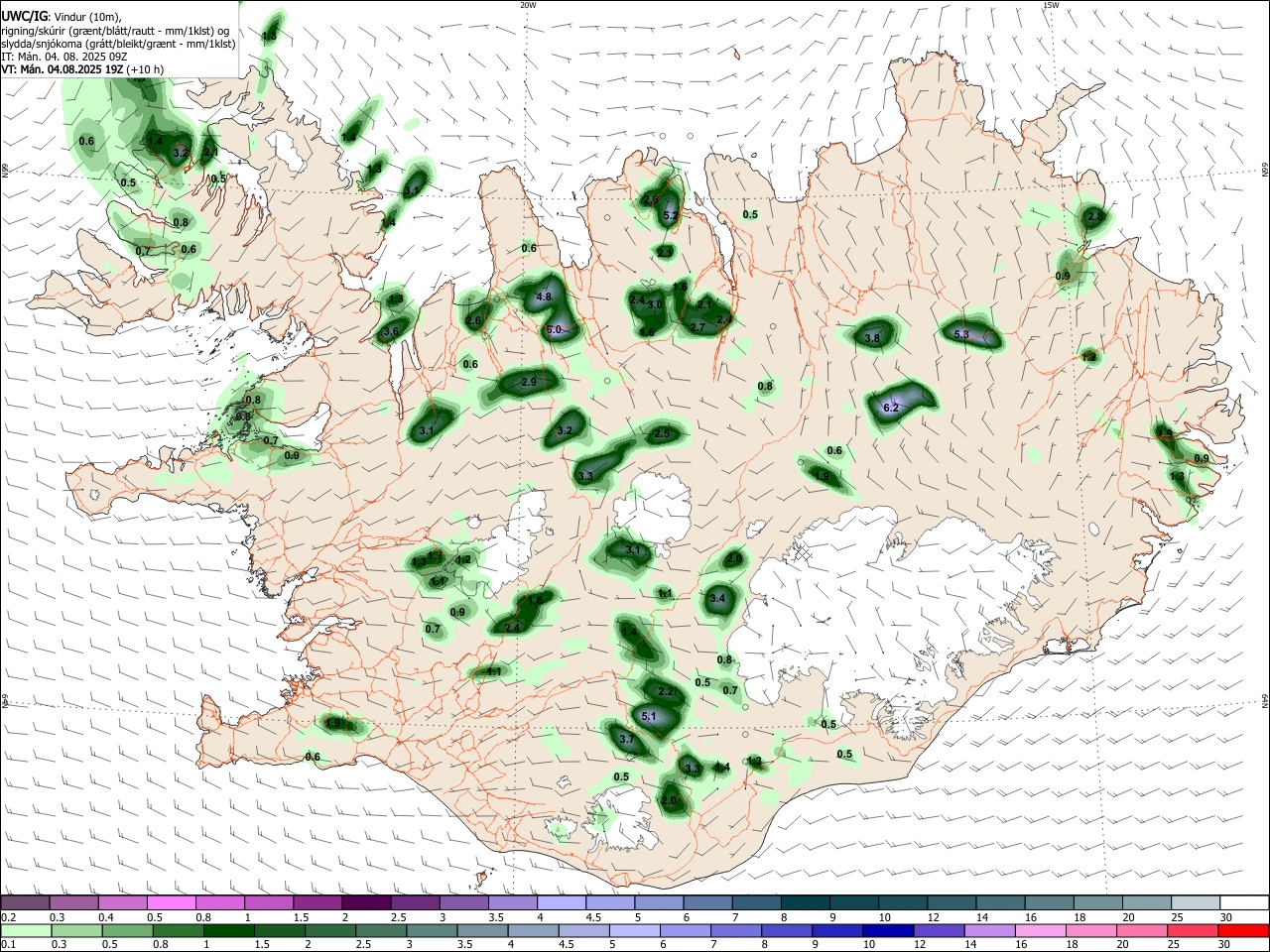Click the 20W longitude label
Screen dimensions: 1270x952
[x=528, y=5]
